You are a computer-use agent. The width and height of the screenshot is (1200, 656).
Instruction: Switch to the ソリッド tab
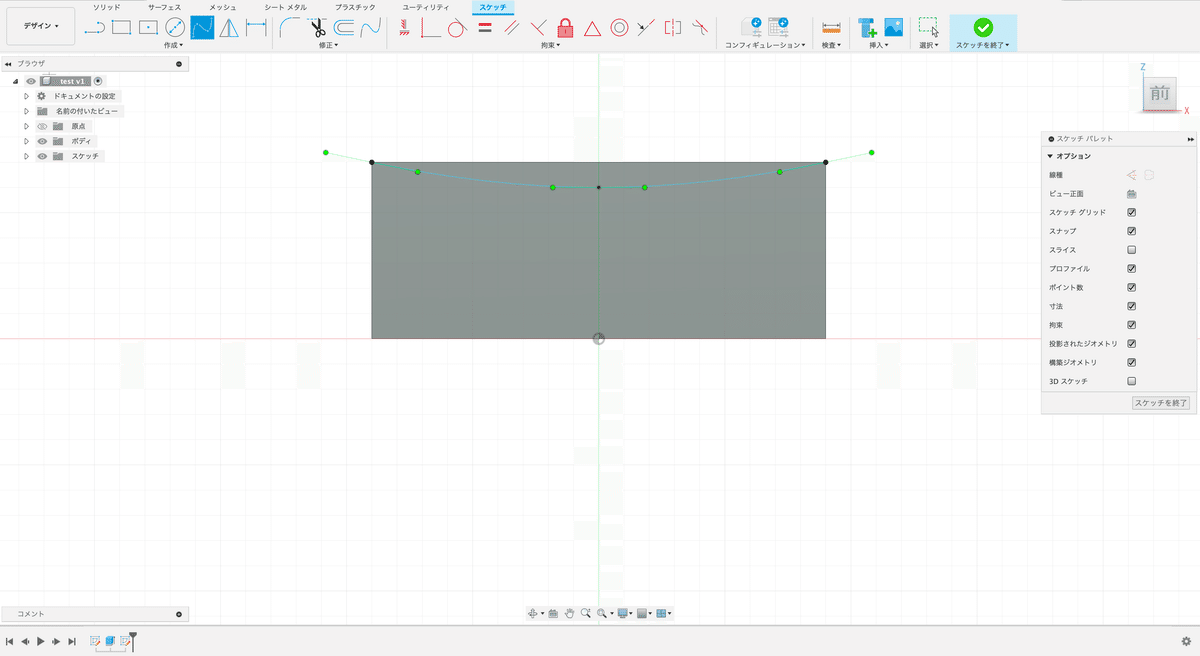tap(107, 7)
